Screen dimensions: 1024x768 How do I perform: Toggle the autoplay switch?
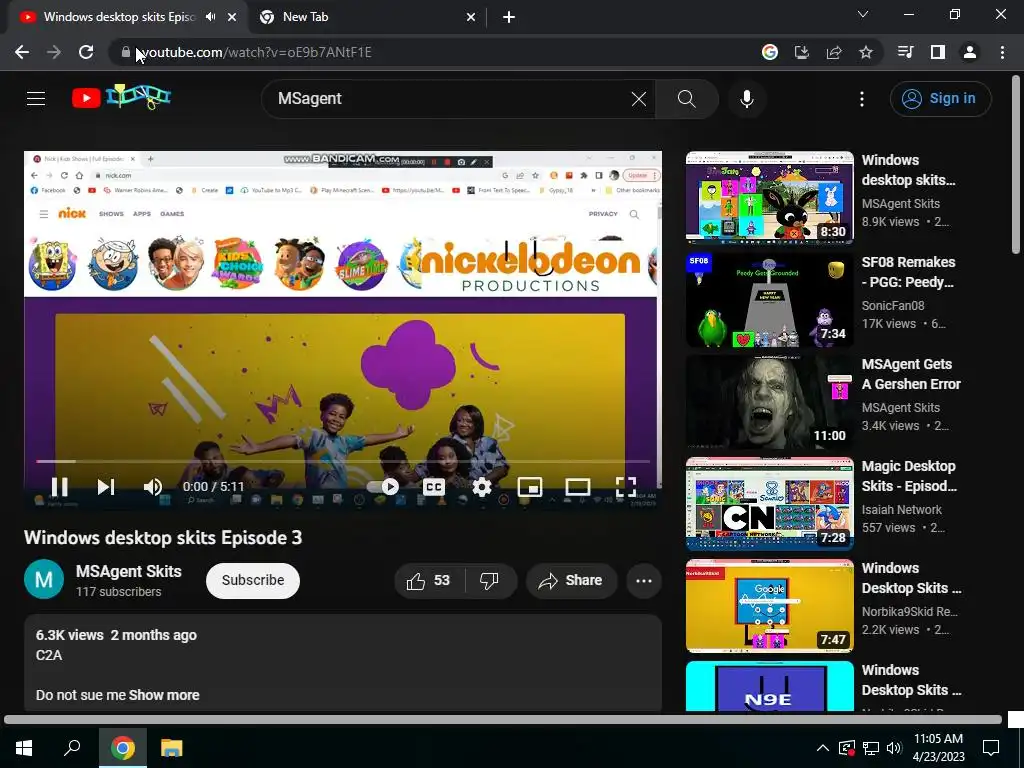tap(383, 487)
